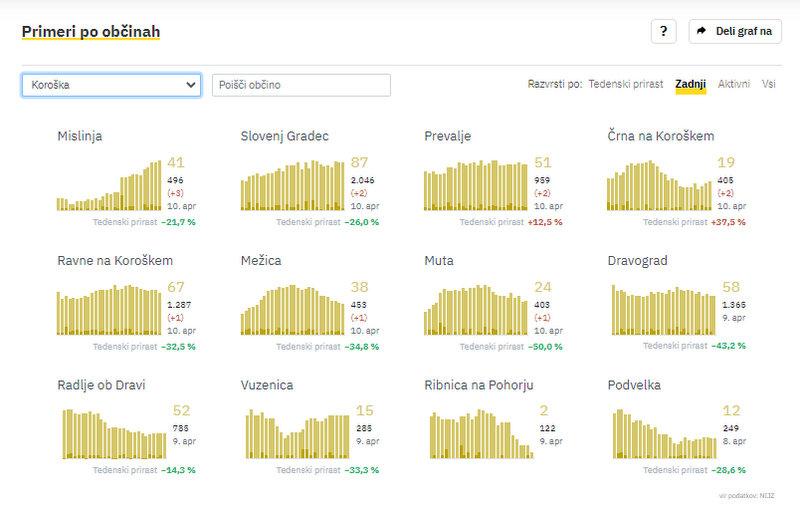Click the Črna na Koroškem chart
Image resolution: width=800 pixels, height=511 pixels.
point(659,185)
